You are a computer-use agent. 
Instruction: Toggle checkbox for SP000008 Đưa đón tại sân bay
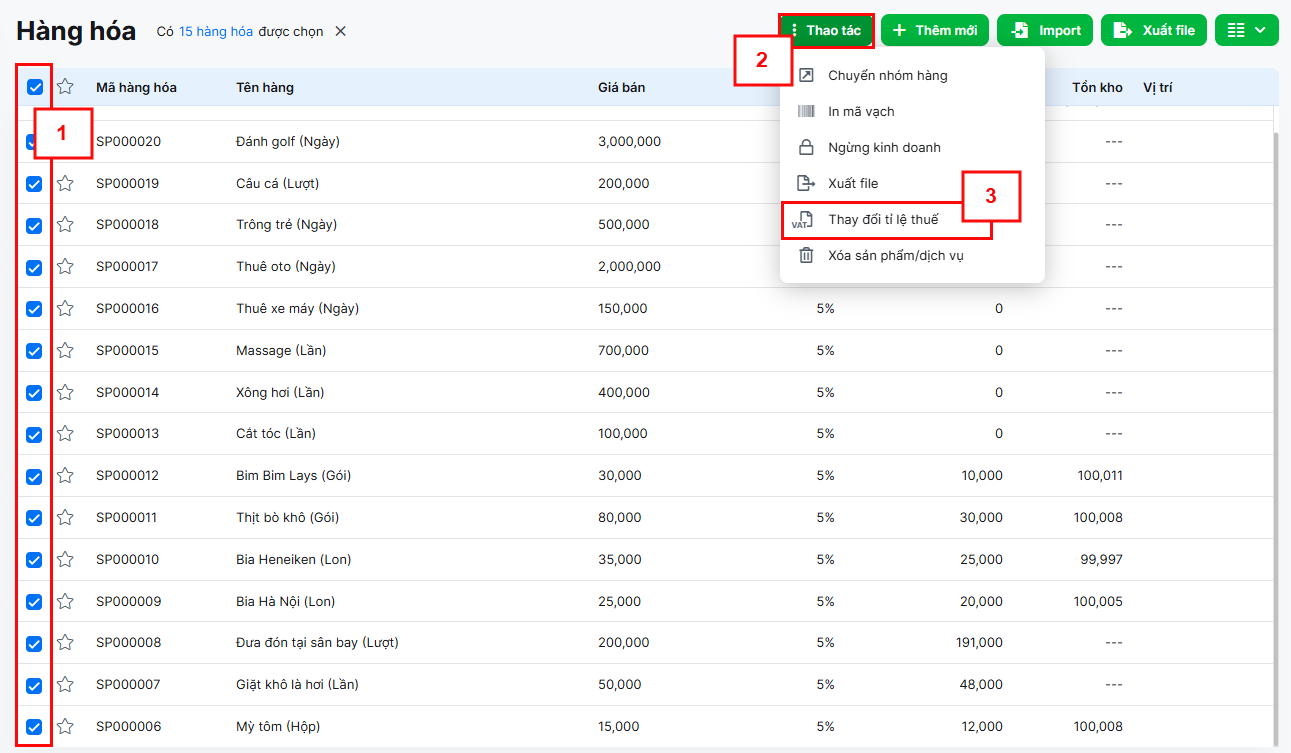(x=34, y=644)
